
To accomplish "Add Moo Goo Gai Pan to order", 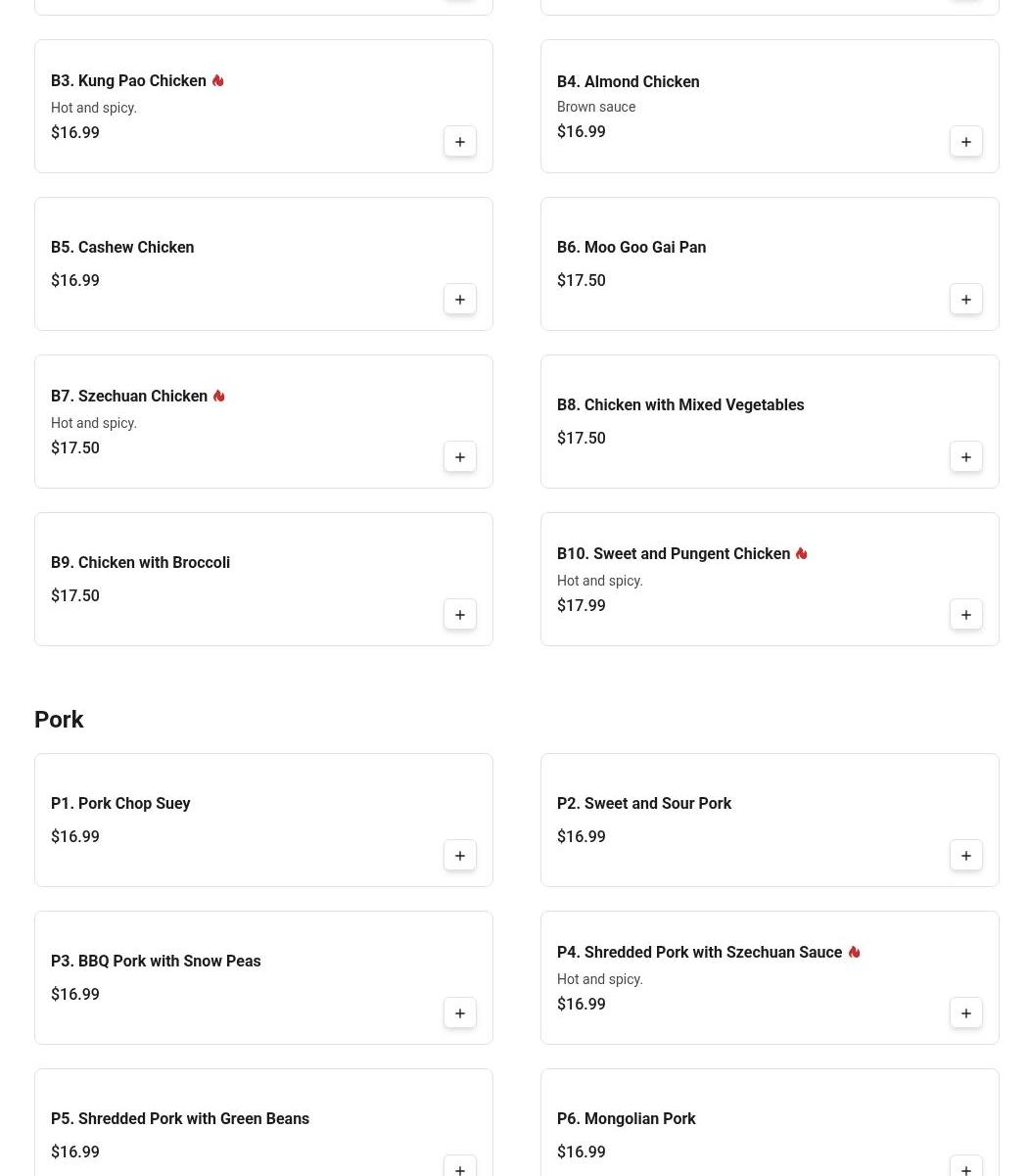I will (x=966, y=300).
